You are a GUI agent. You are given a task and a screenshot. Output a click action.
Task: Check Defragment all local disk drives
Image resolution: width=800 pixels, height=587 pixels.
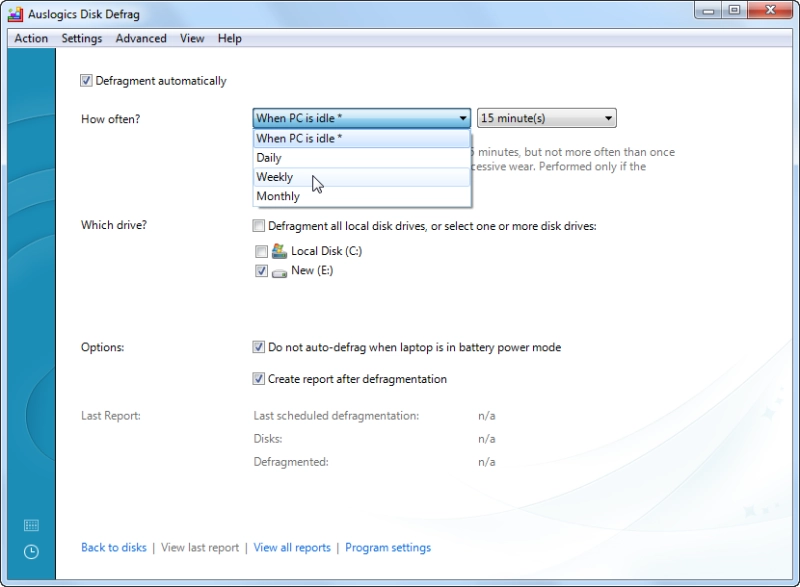click(259, 225)
